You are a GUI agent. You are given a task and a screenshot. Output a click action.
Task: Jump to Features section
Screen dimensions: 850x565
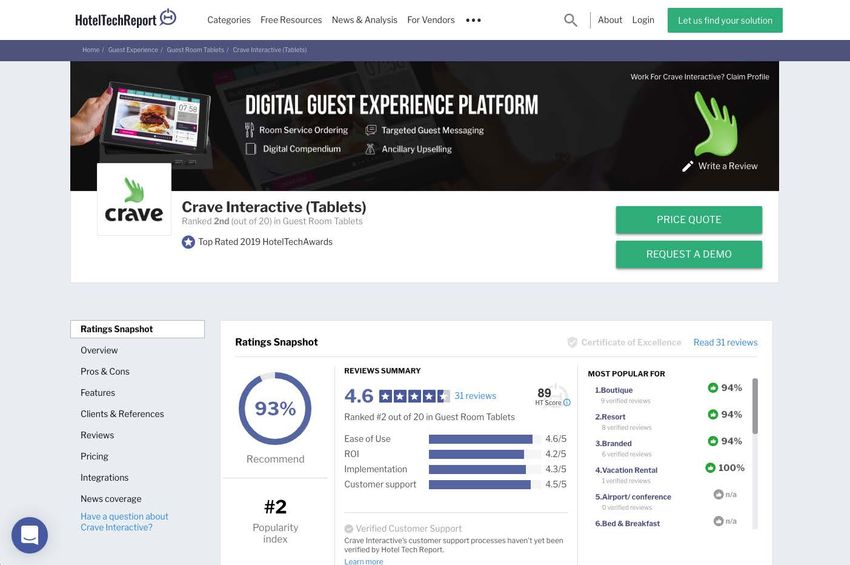pyautogui.click(x=98, y=393)
